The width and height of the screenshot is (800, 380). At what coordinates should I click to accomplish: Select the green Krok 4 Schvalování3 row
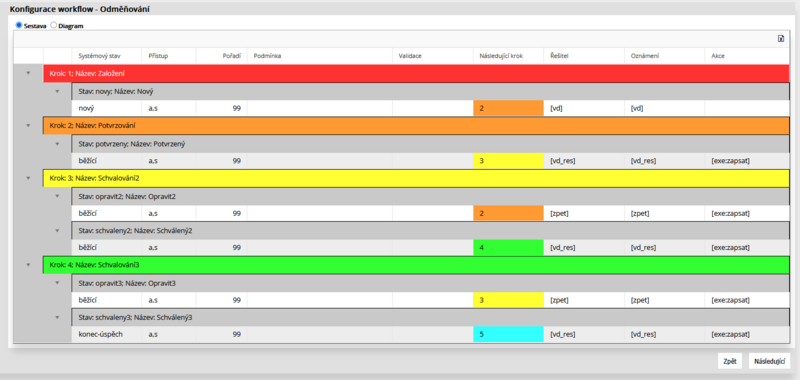tap(416, 265)
